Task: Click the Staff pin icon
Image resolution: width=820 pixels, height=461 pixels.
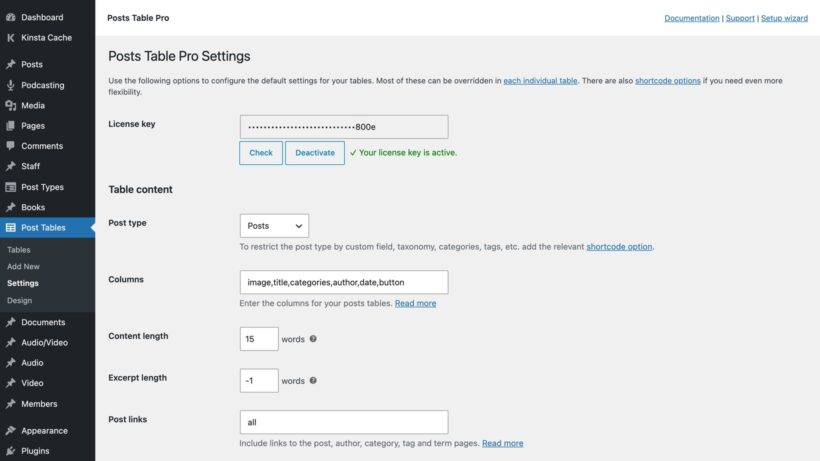Action: pos(10,166)
